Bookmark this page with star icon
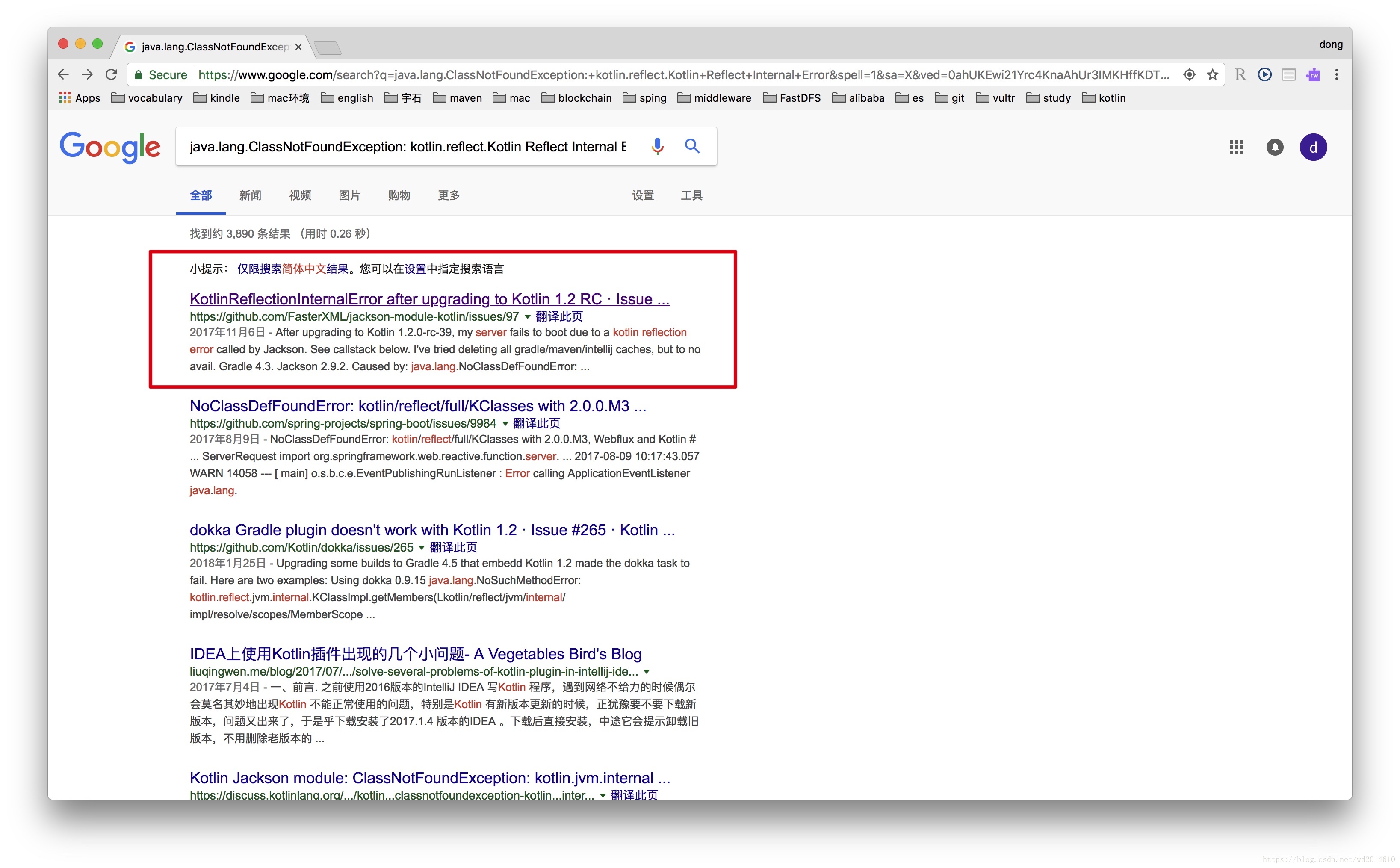Image resolution: width=1400 pixels, height=868 pixels. click(x=1212, y=75)
